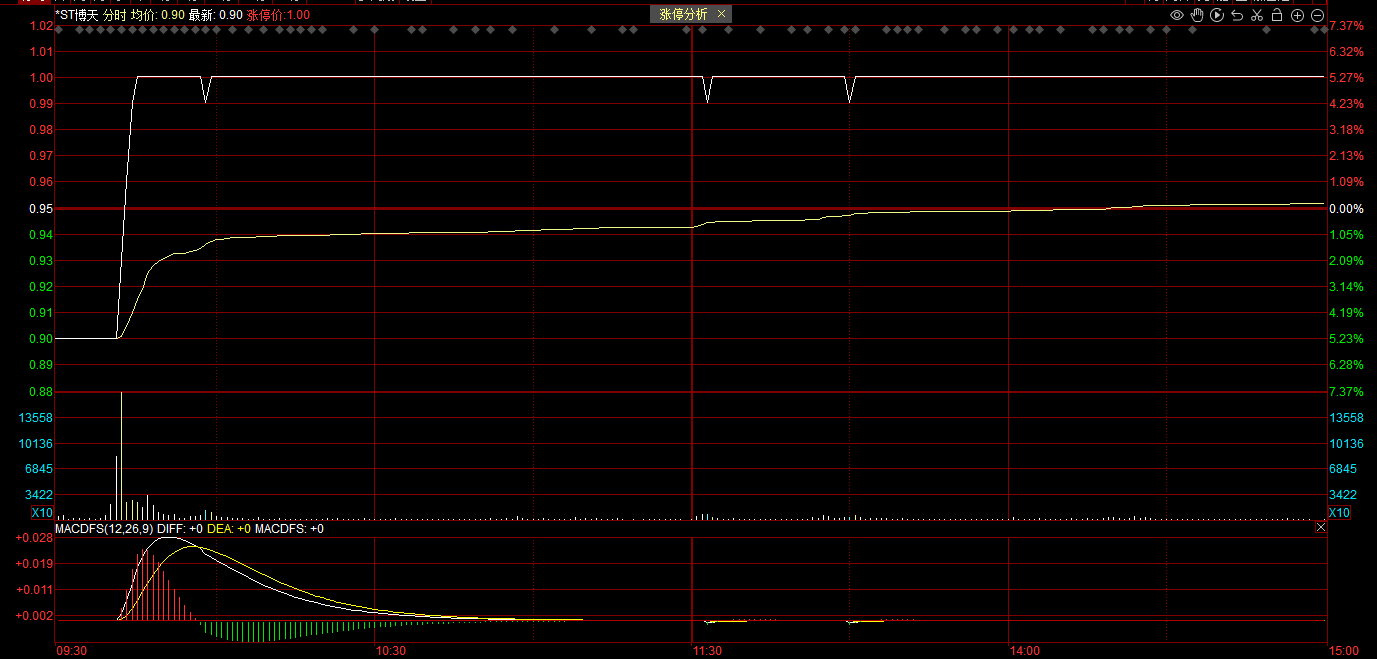Close the MACDFS indicator panel
Viewport: 1377px width, 659px height.
tap(1320, 527)
